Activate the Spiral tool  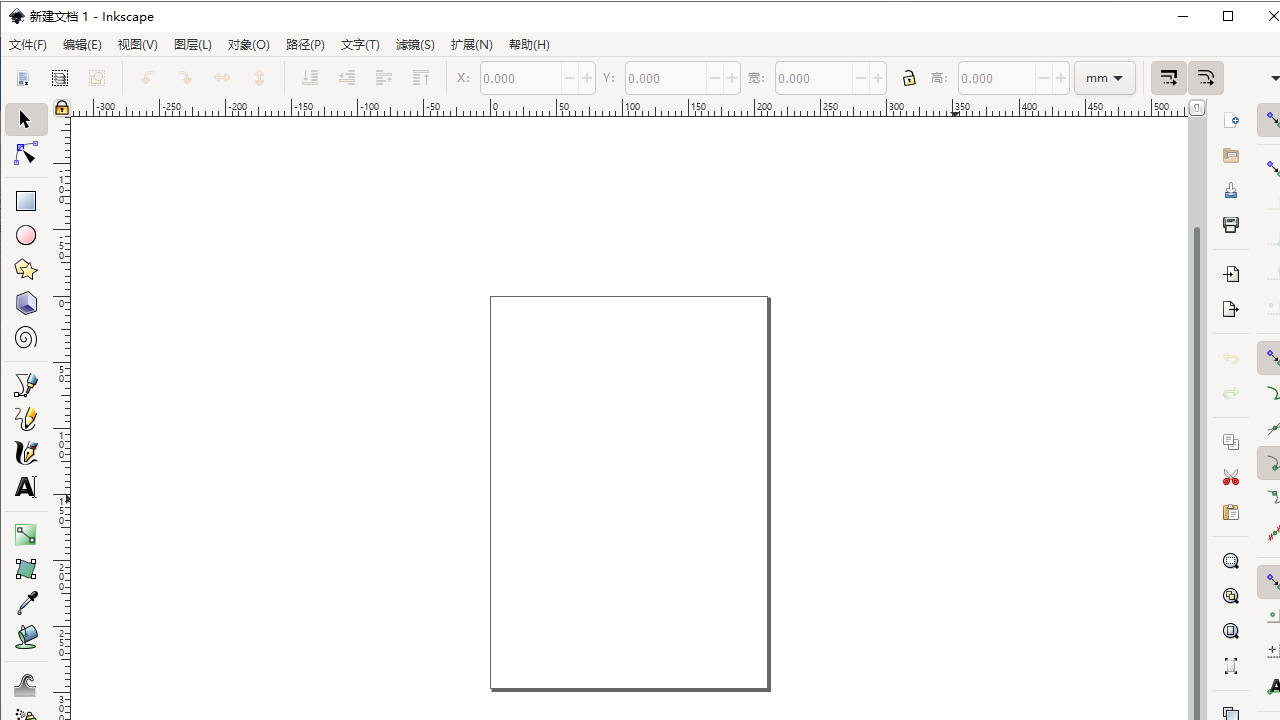26,338
